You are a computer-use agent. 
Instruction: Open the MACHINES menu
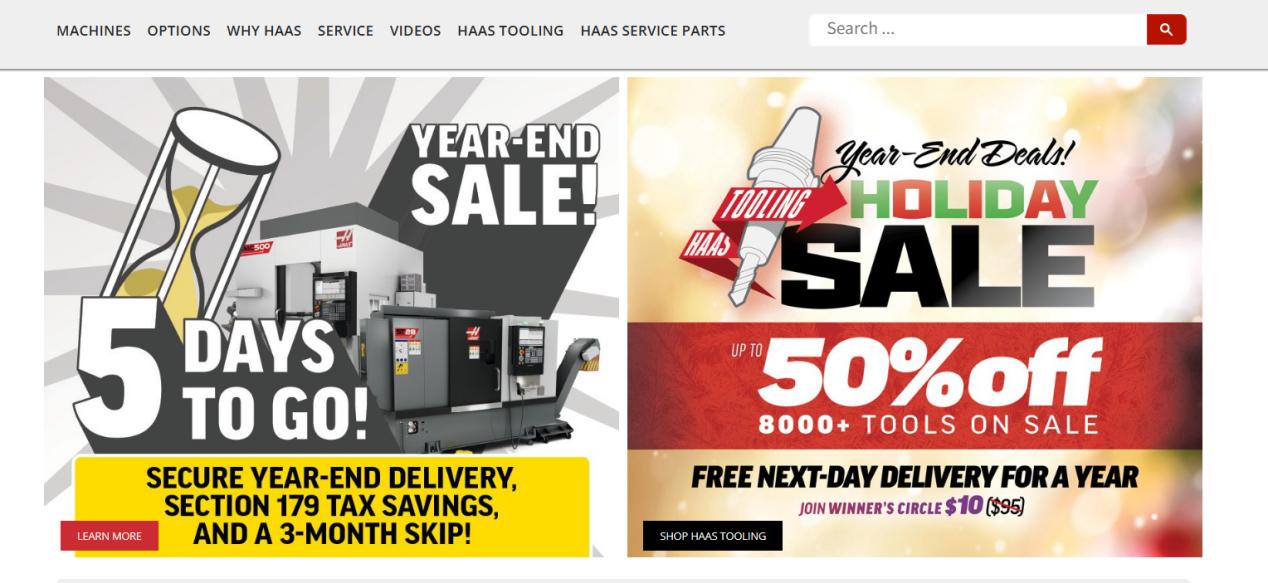(93, 31)
